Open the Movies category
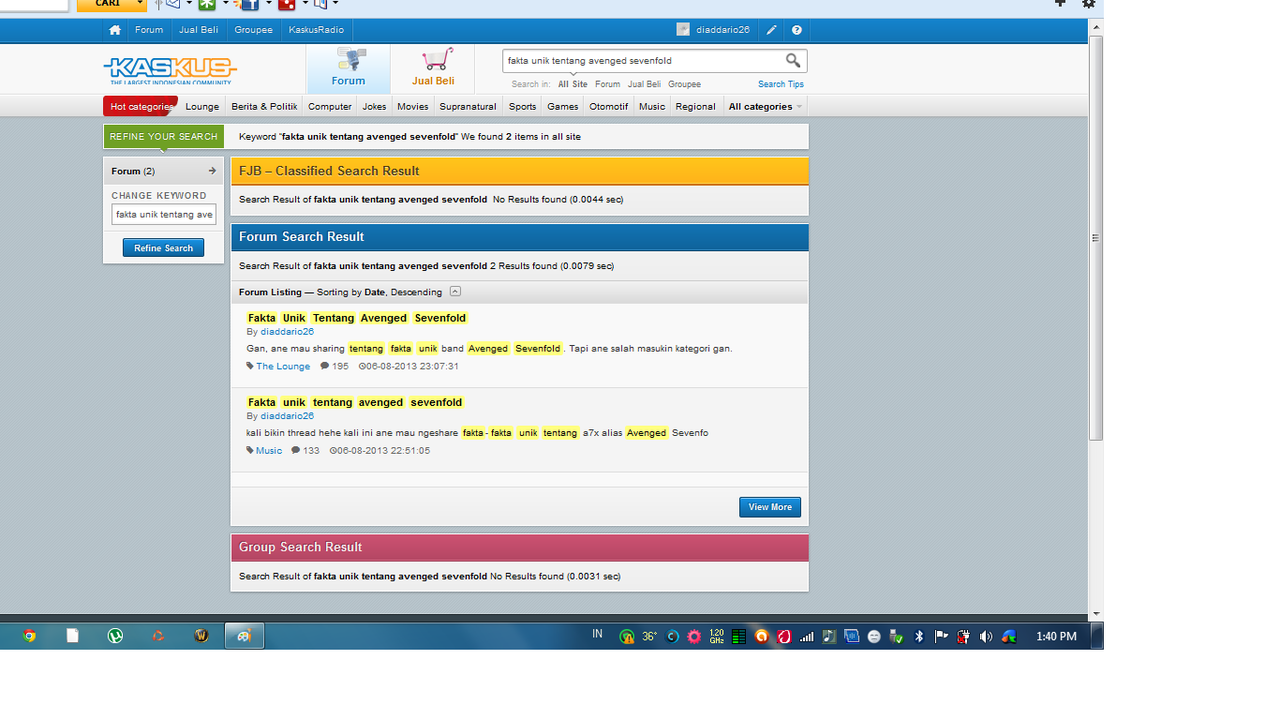This screenshot has width=1280, height=720. coord(412,106)
